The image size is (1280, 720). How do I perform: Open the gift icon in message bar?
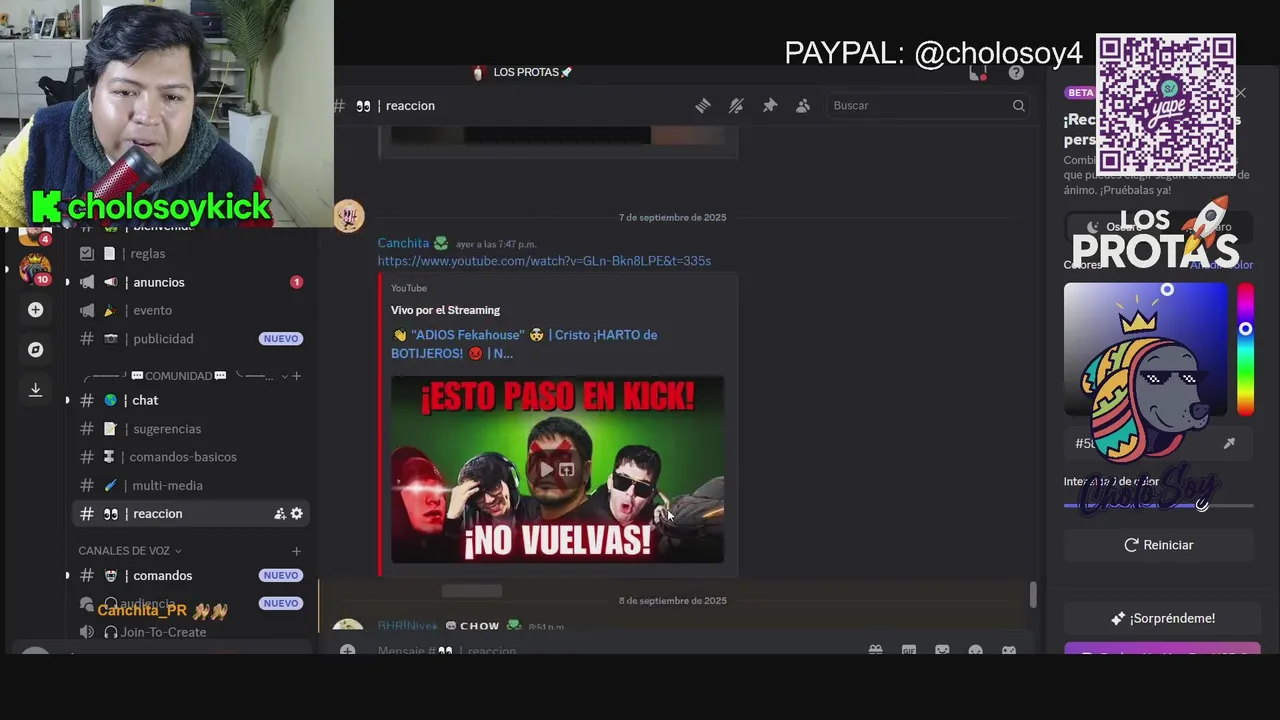(x=875, y=651)
